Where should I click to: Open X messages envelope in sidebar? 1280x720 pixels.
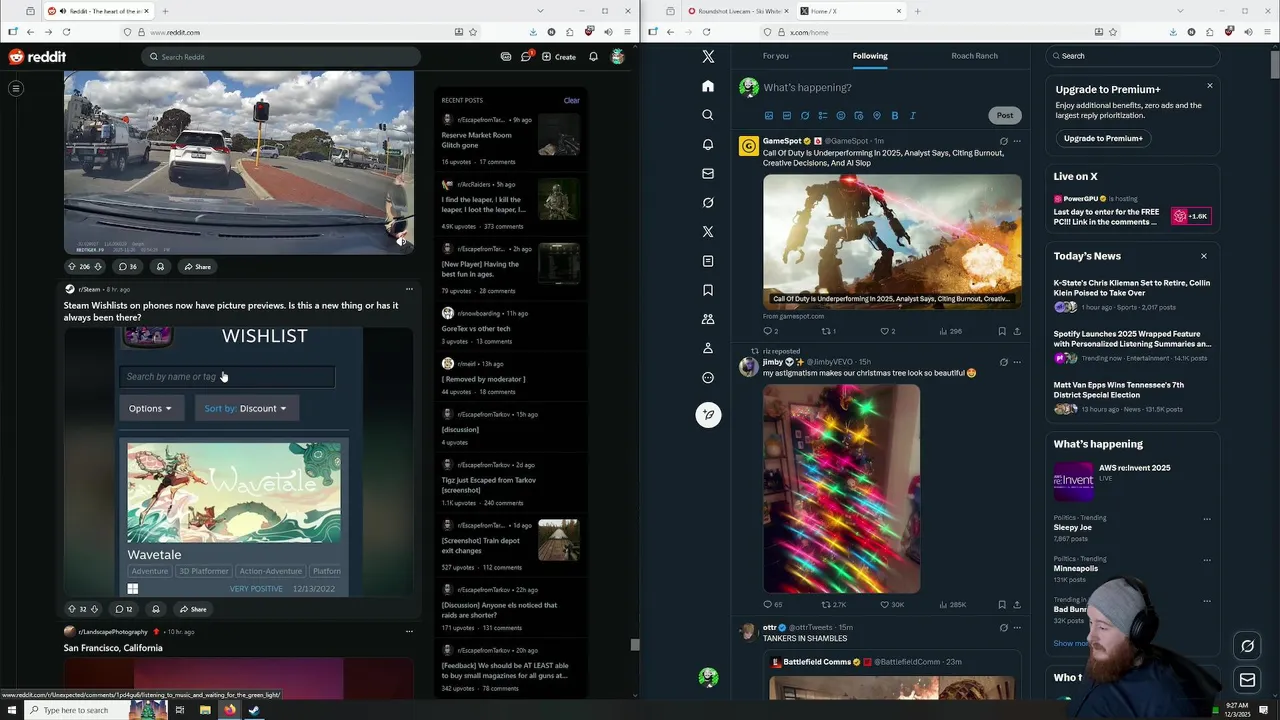tap(708, 173)
